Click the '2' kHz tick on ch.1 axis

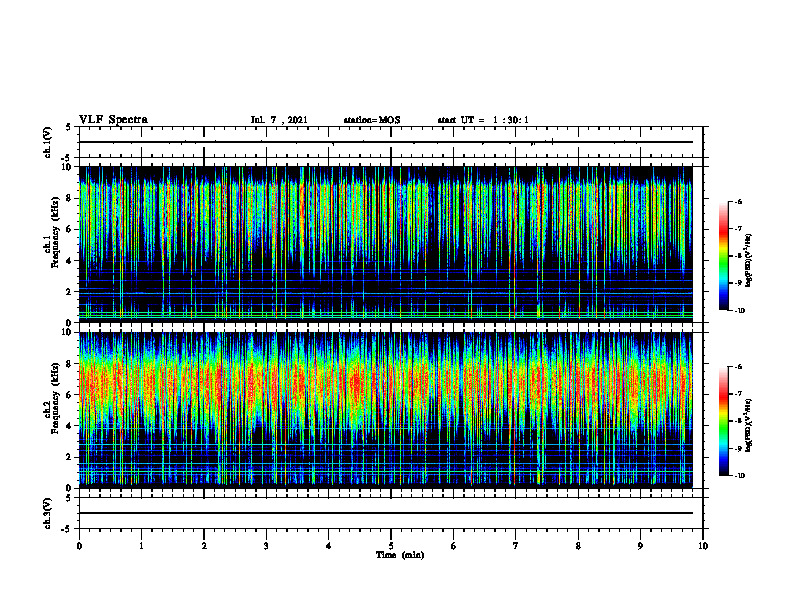[x=69, y=292]
